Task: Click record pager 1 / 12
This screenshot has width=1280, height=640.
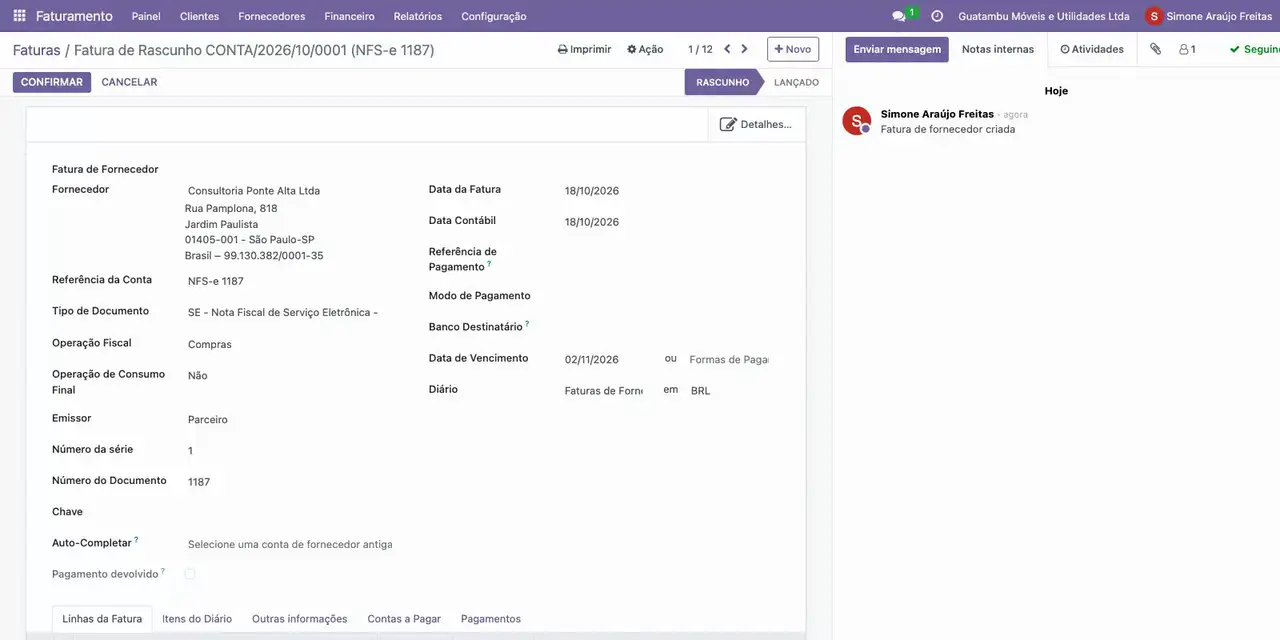Action: [x=700, y=49]
